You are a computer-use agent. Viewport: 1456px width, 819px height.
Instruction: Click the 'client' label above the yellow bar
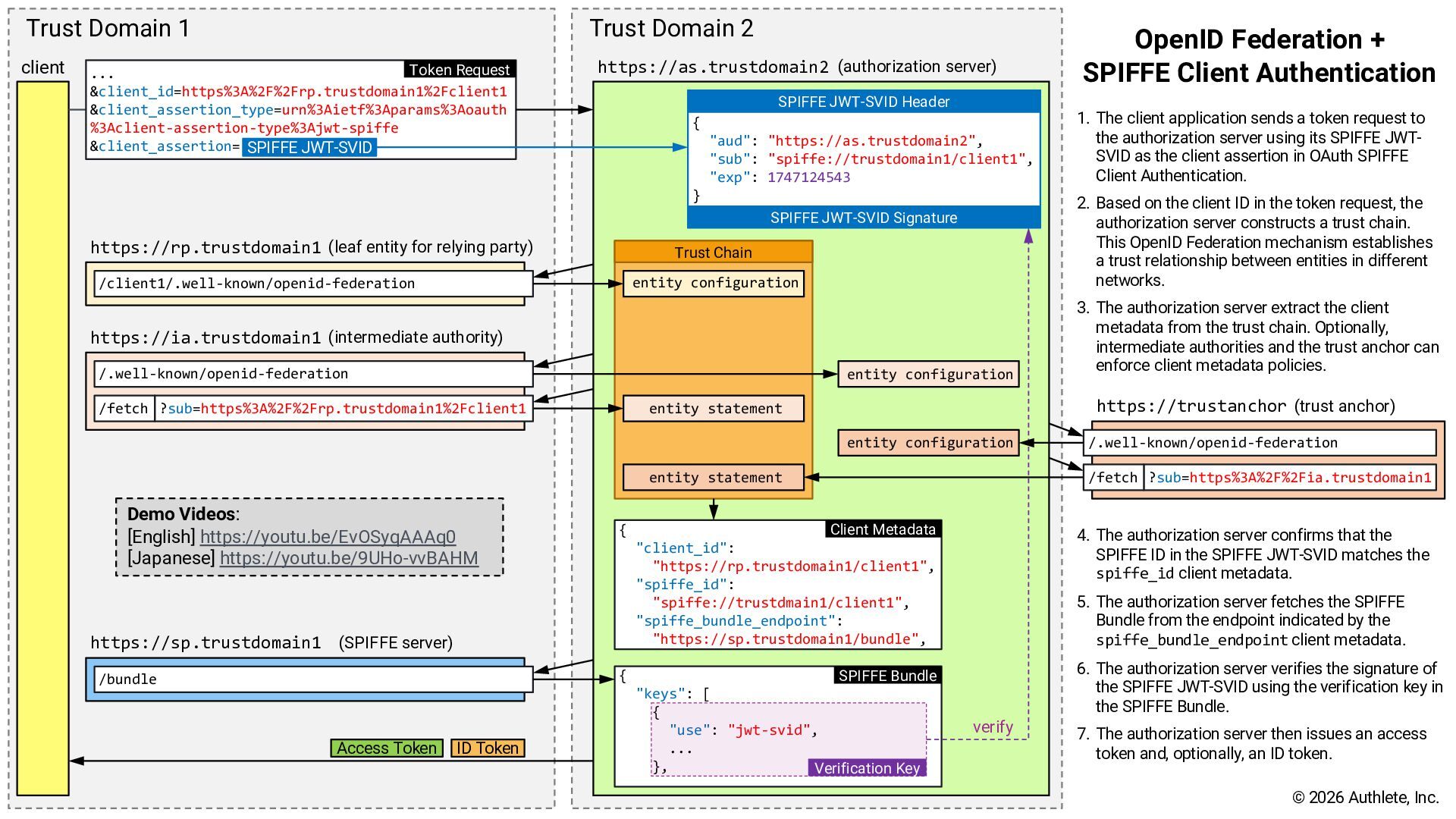tap(43, 67)
